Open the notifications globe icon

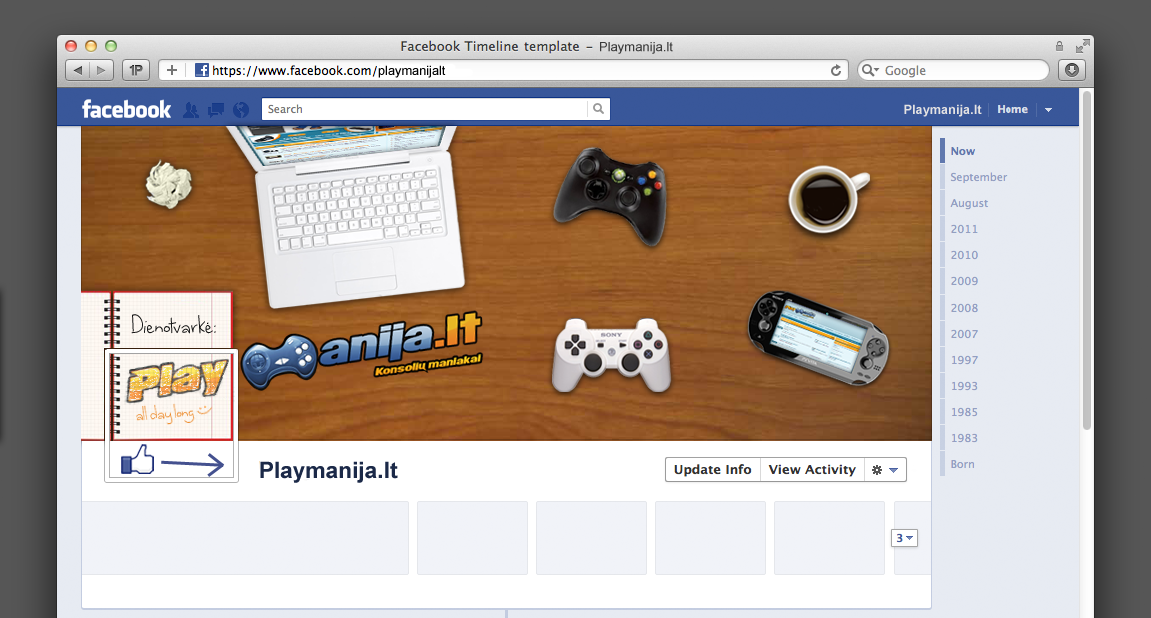tap(241, 110)
